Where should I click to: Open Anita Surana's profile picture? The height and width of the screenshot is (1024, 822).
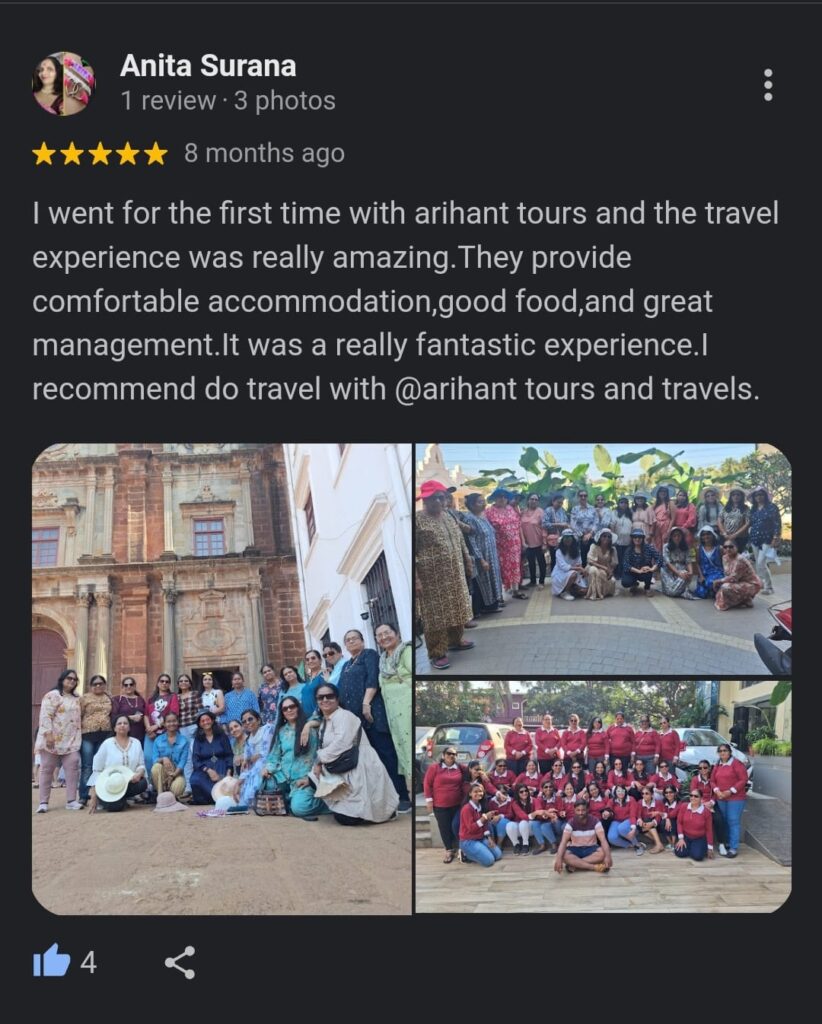(x=63, y=84)
